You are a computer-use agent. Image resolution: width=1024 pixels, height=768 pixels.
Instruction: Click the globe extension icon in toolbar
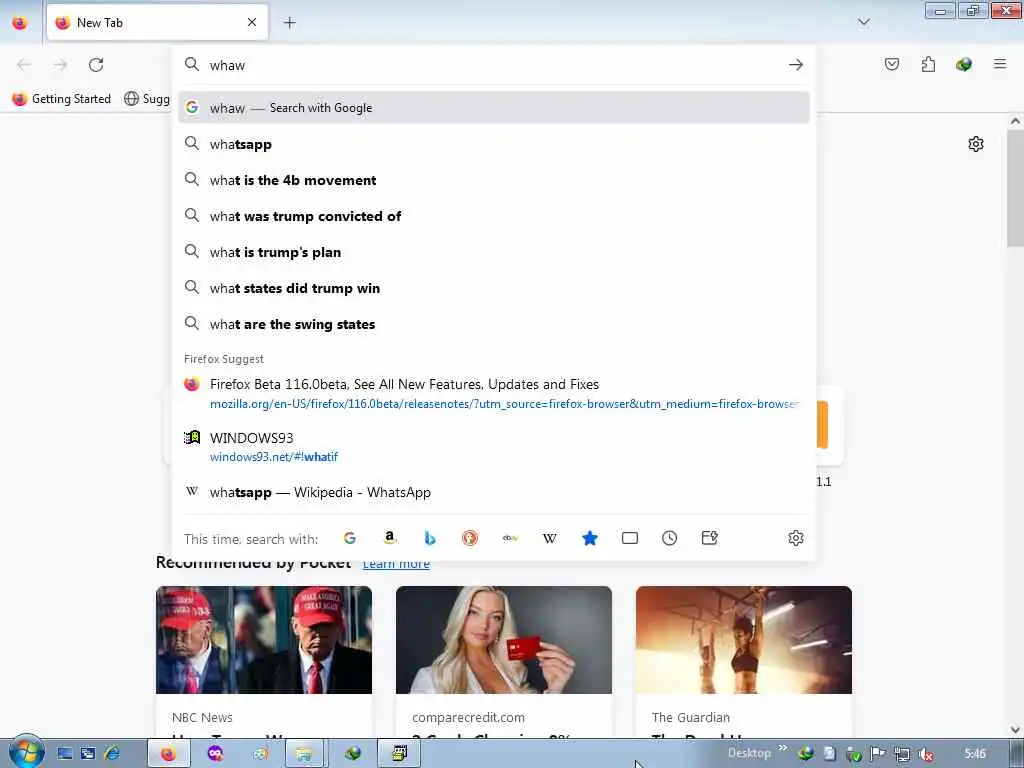click(x=963, y=64)
